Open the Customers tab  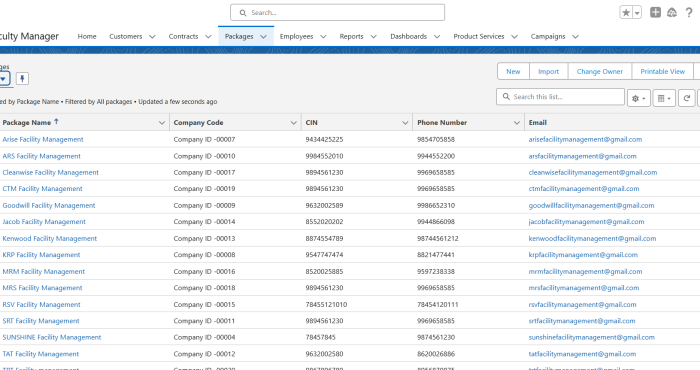point(125,37)
